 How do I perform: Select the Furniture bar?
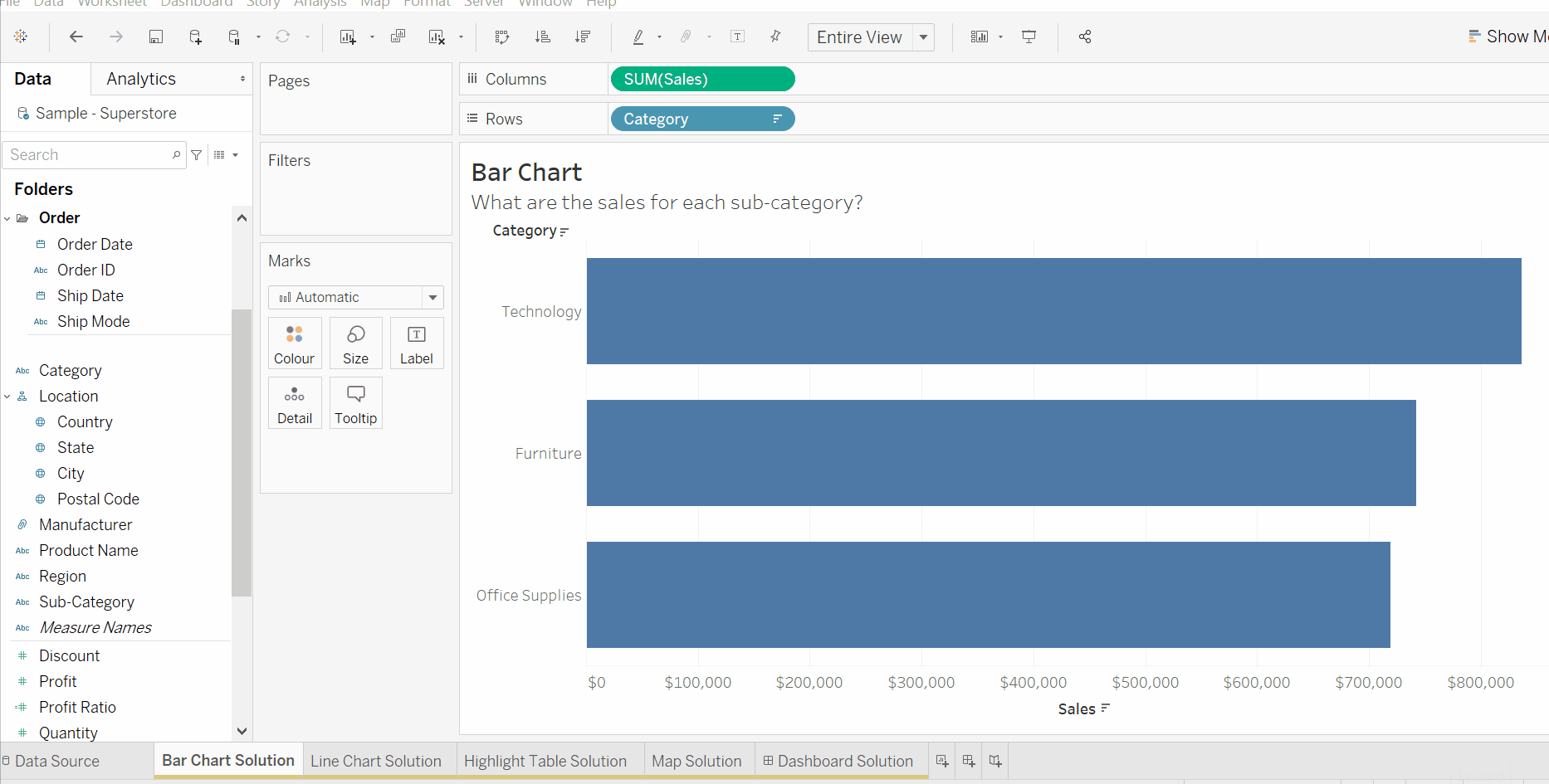(1001, 453)
